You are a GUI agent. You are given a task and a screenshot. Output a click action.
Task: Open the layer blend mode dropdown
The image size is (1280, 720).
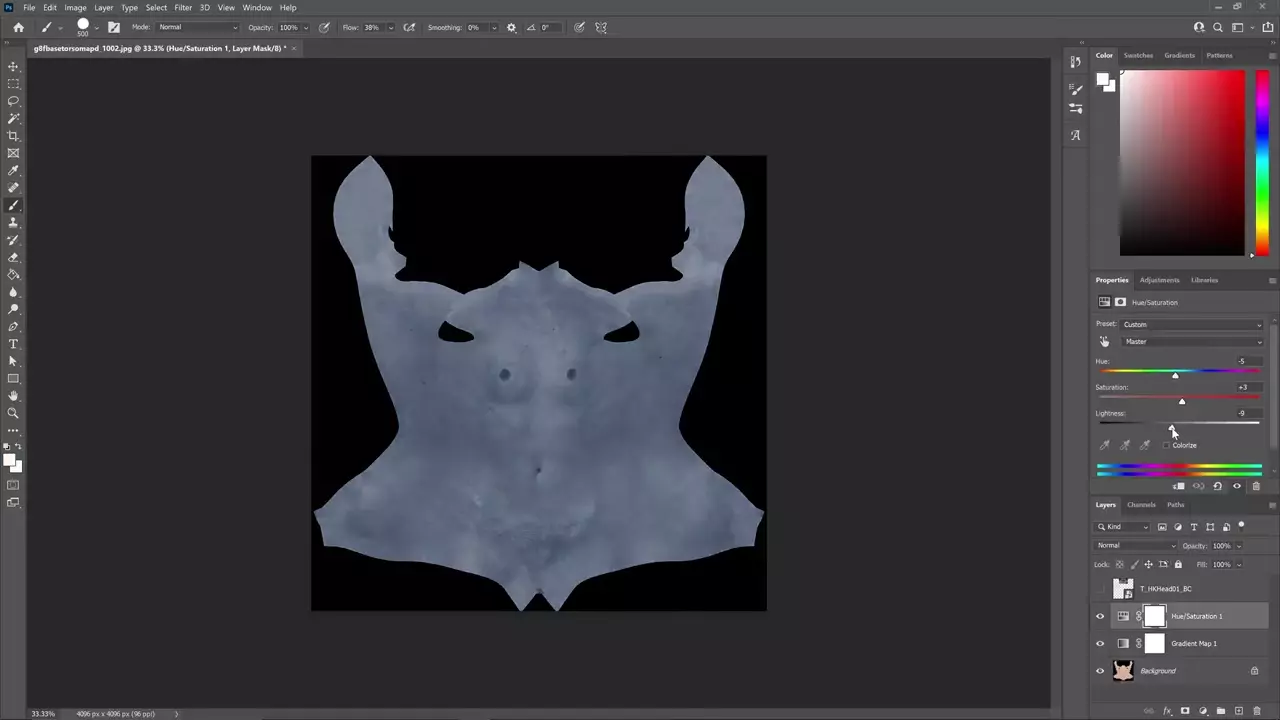(1136, 546)
